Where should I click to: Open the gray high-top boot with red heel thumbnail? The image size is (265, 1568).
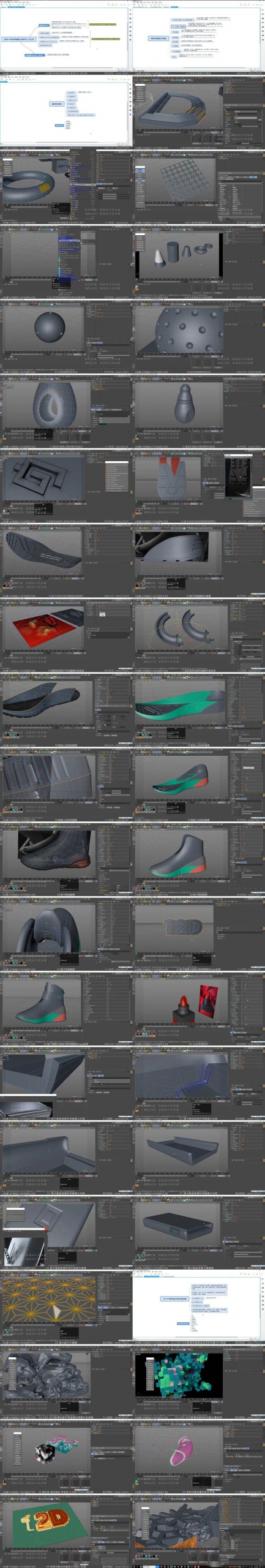[199, 860]
